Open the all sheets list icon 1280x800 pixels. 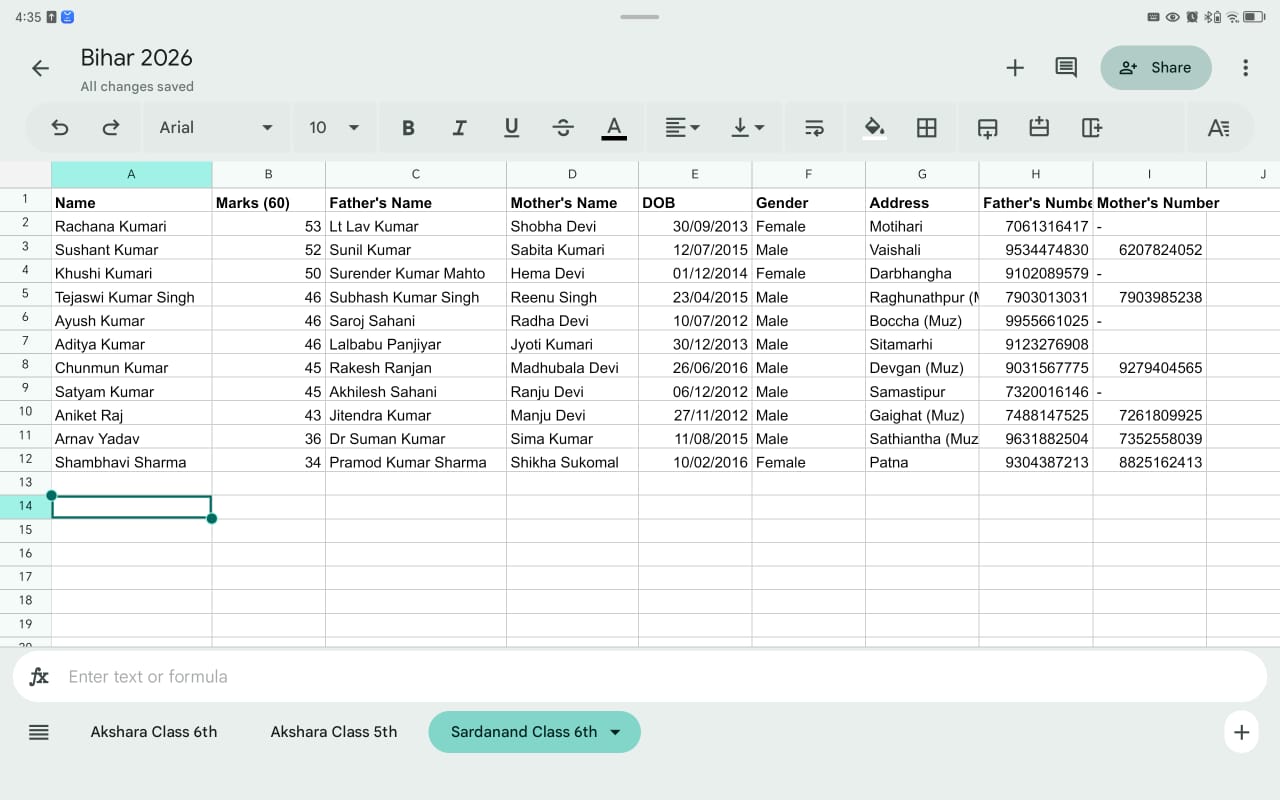tap(39, 732)
